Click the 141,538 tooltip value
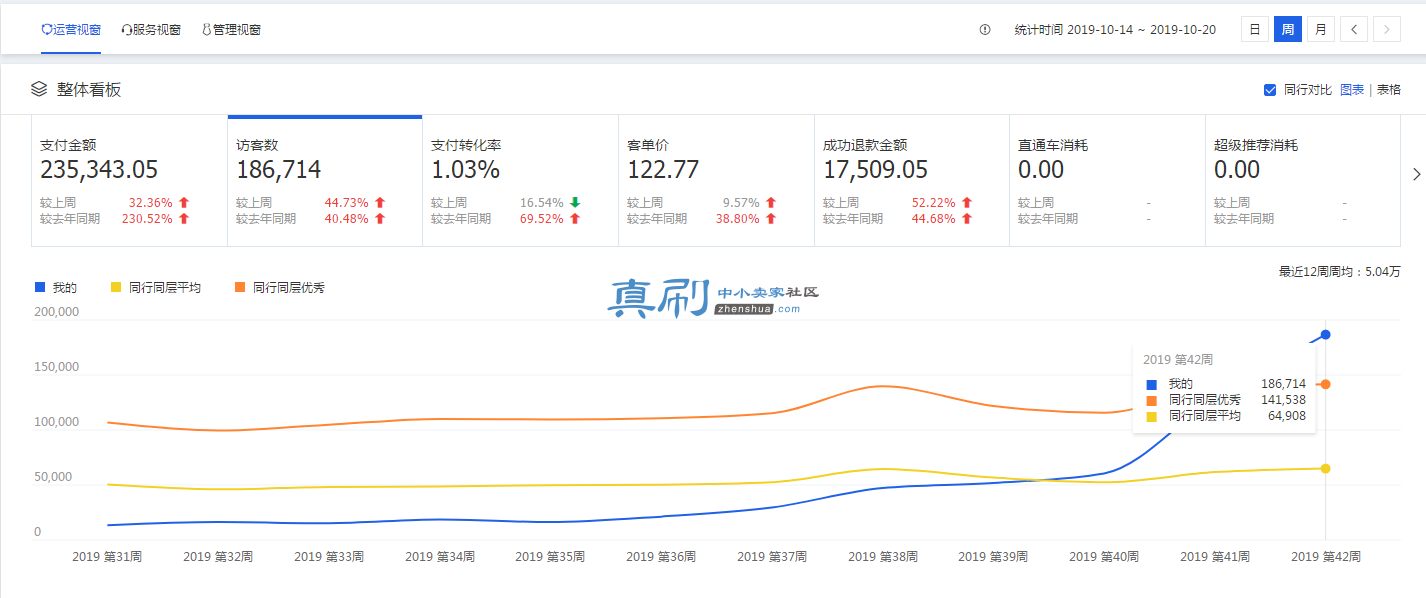The width and height of the screenshot is (1426, 598). 1283,400
